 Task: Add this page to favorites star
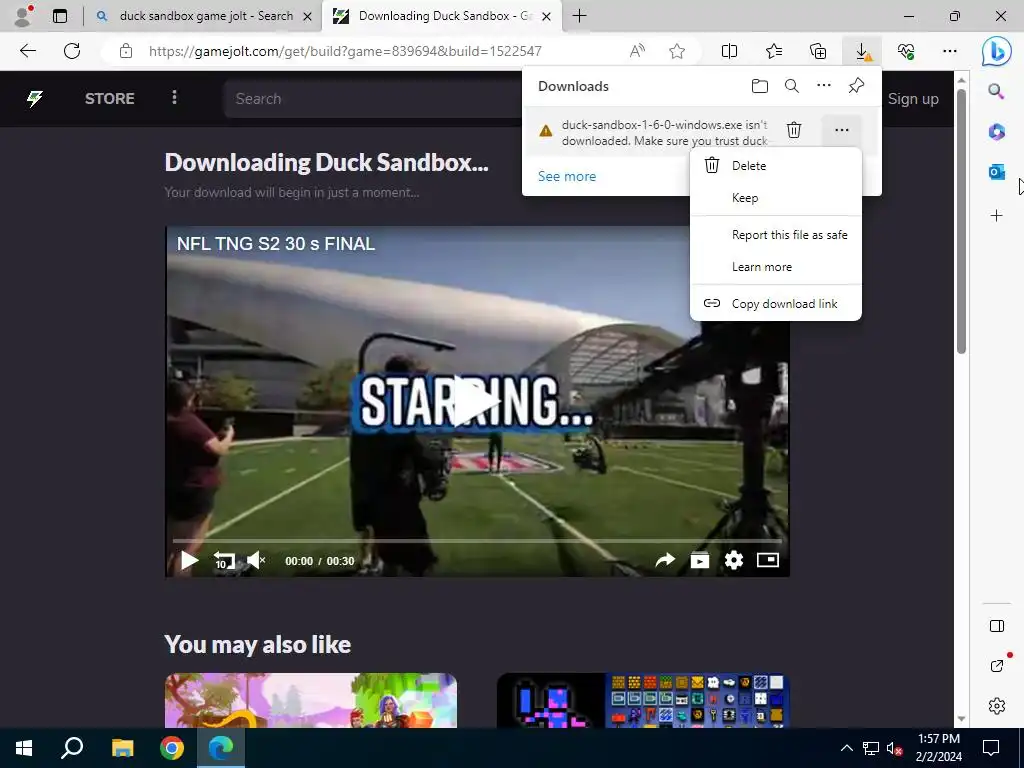pos(677,51)
